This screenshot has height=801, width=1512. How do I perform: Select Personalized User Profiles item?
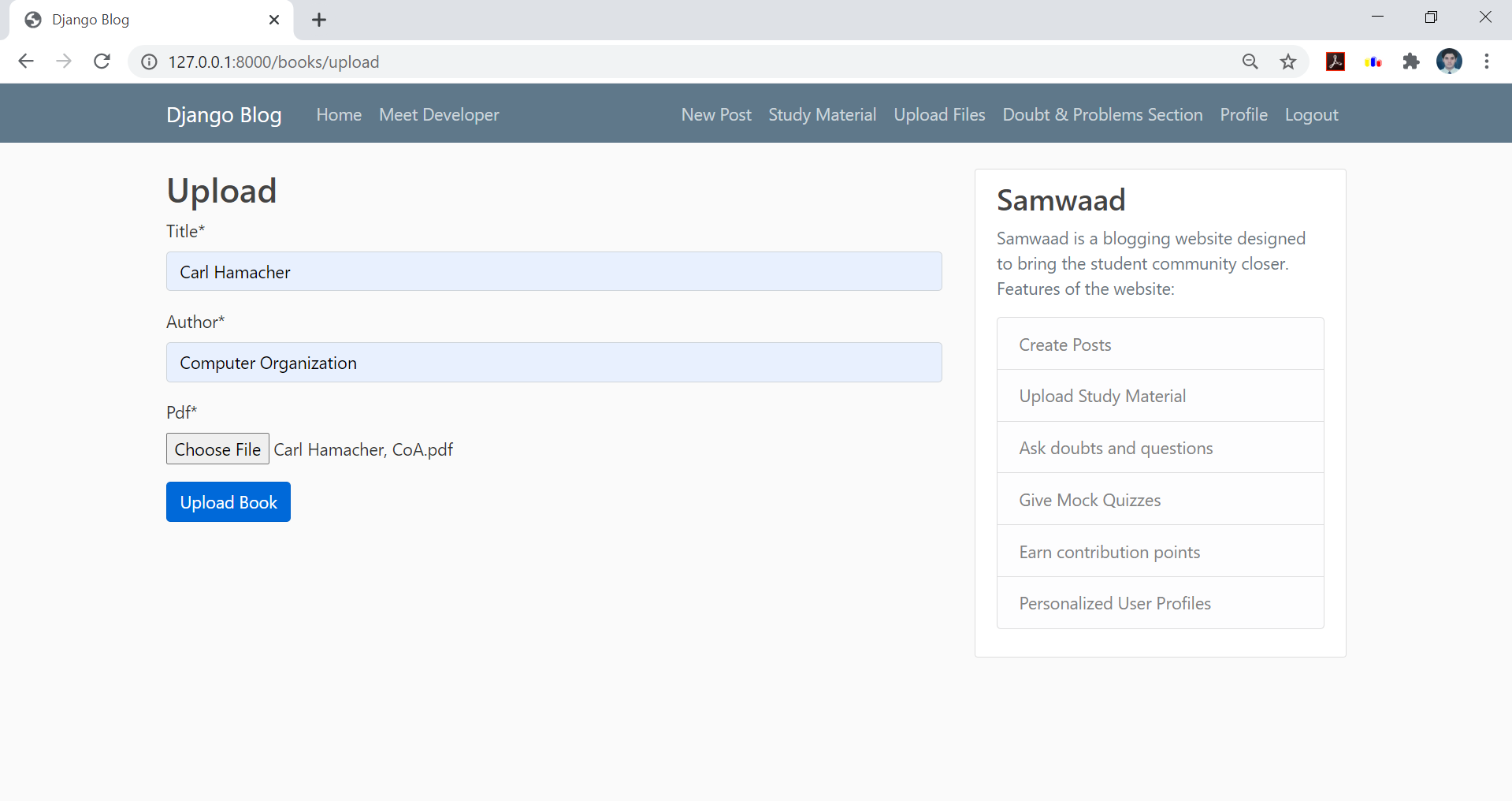[1161, 603]
